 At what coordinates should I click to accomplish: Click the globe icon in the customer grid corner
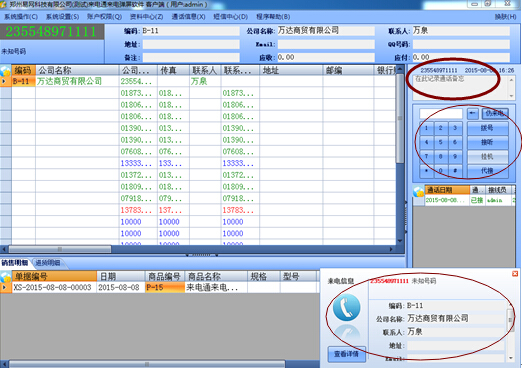5,70
